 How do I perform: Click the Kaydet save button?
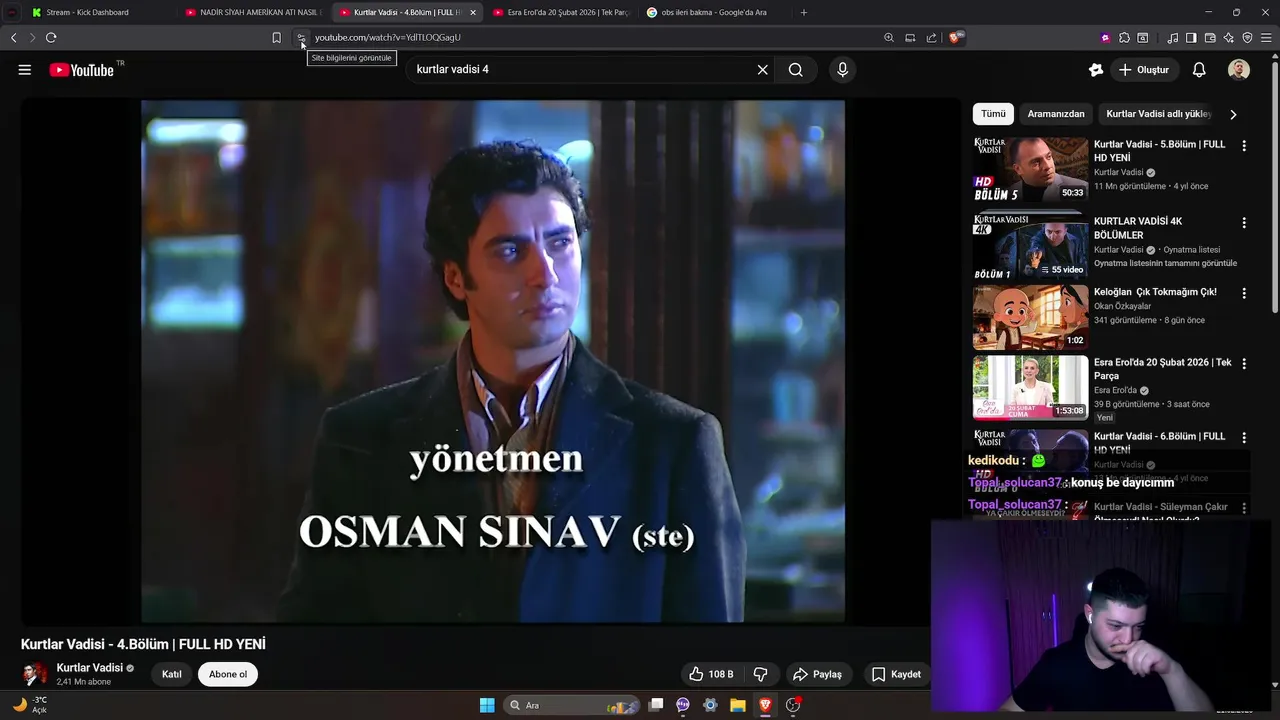[896, 674]
